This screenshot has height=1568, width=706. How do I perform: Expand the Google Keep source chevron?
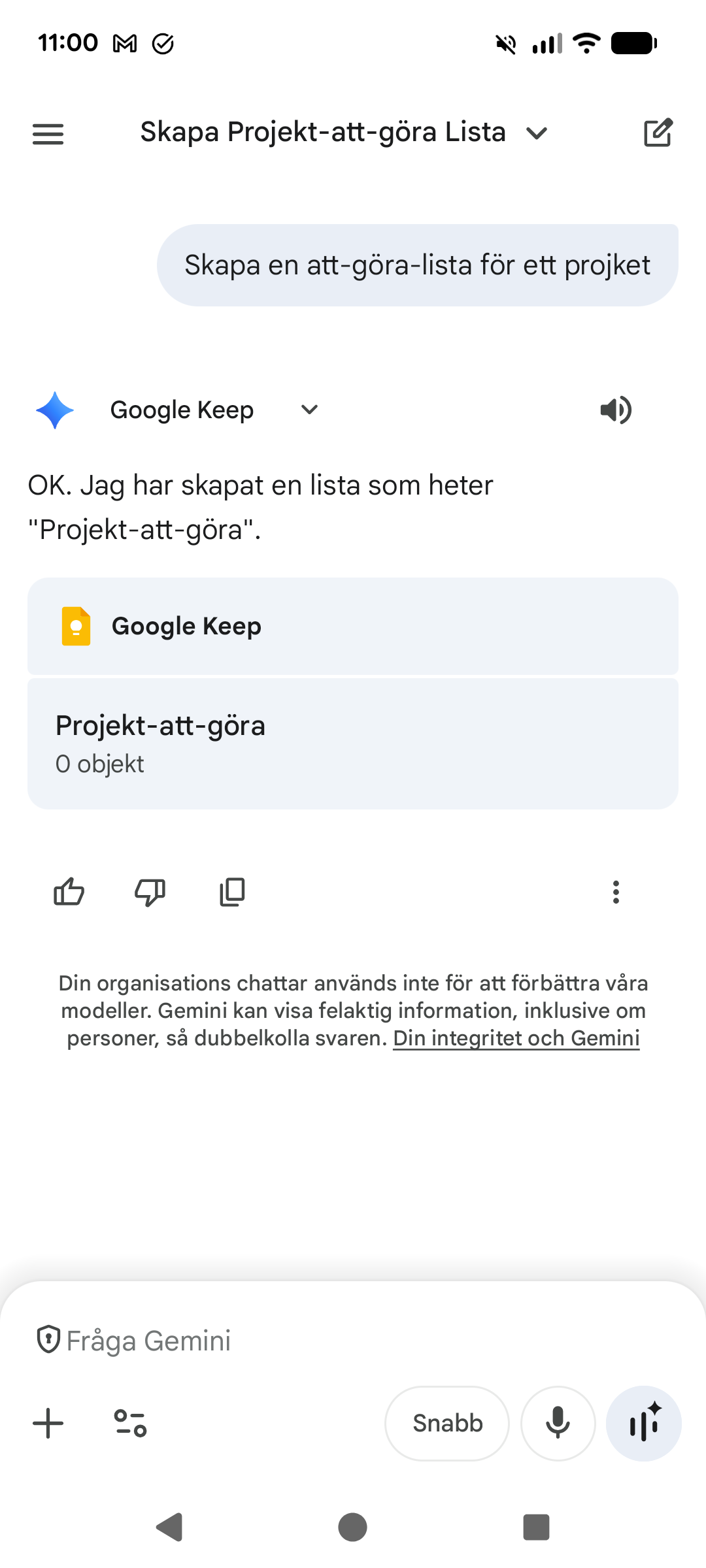309,410
